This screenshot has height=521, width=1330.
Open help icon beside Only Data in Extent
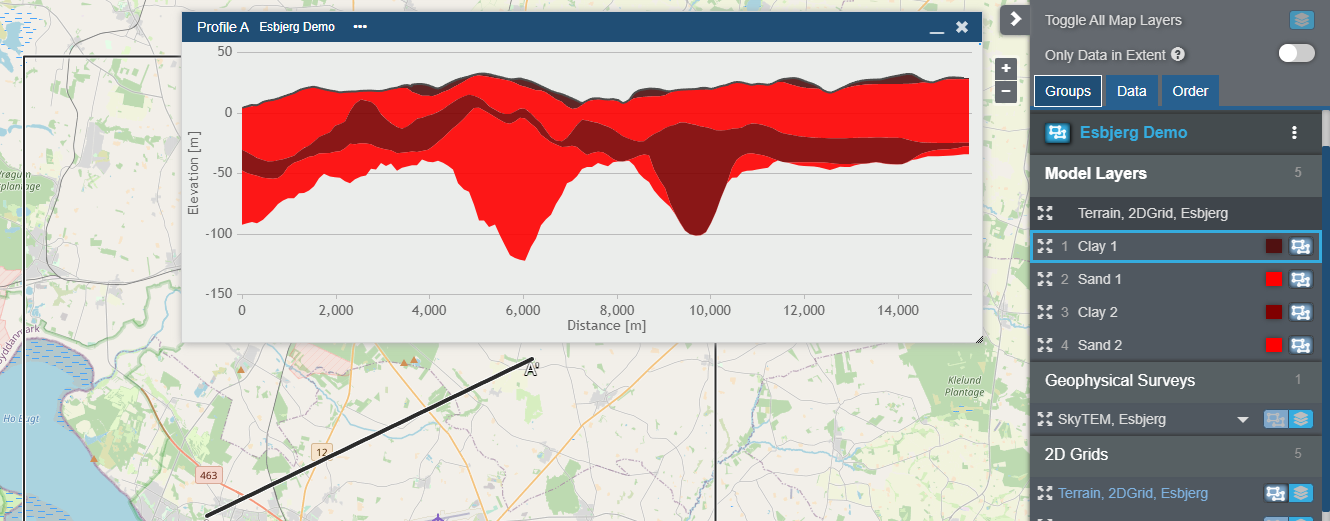coord(1178,55)
